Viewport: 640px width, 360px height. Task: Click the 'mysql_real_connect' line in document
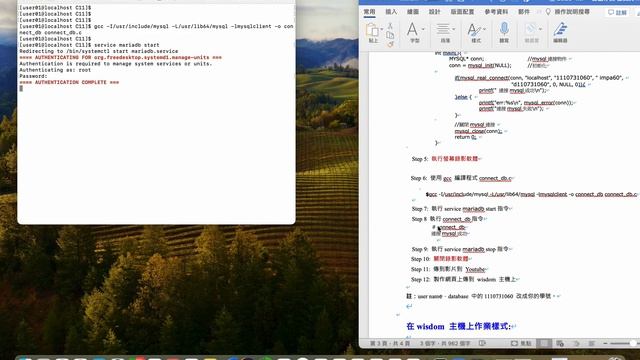[x=540, y=78]
